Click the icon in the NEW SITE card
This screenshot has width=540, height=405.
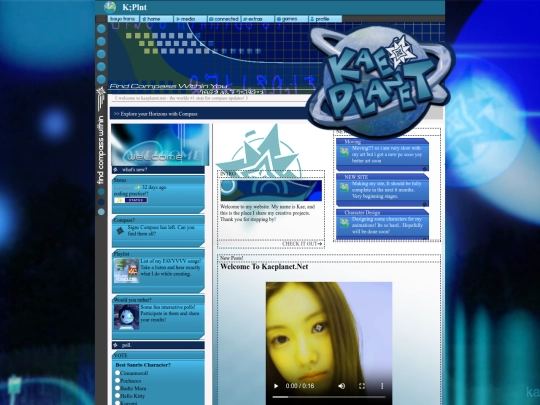click(x=344, y=188)
